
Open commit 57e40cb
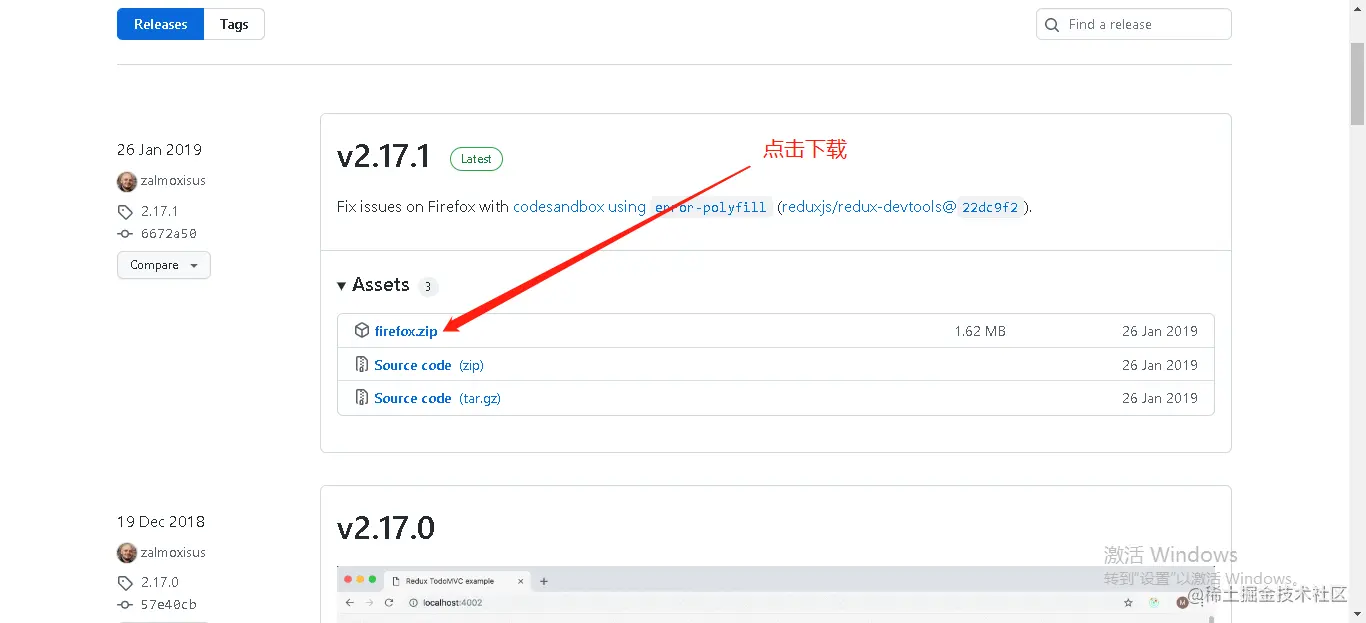pyautogui.click(x=169, y=605)
